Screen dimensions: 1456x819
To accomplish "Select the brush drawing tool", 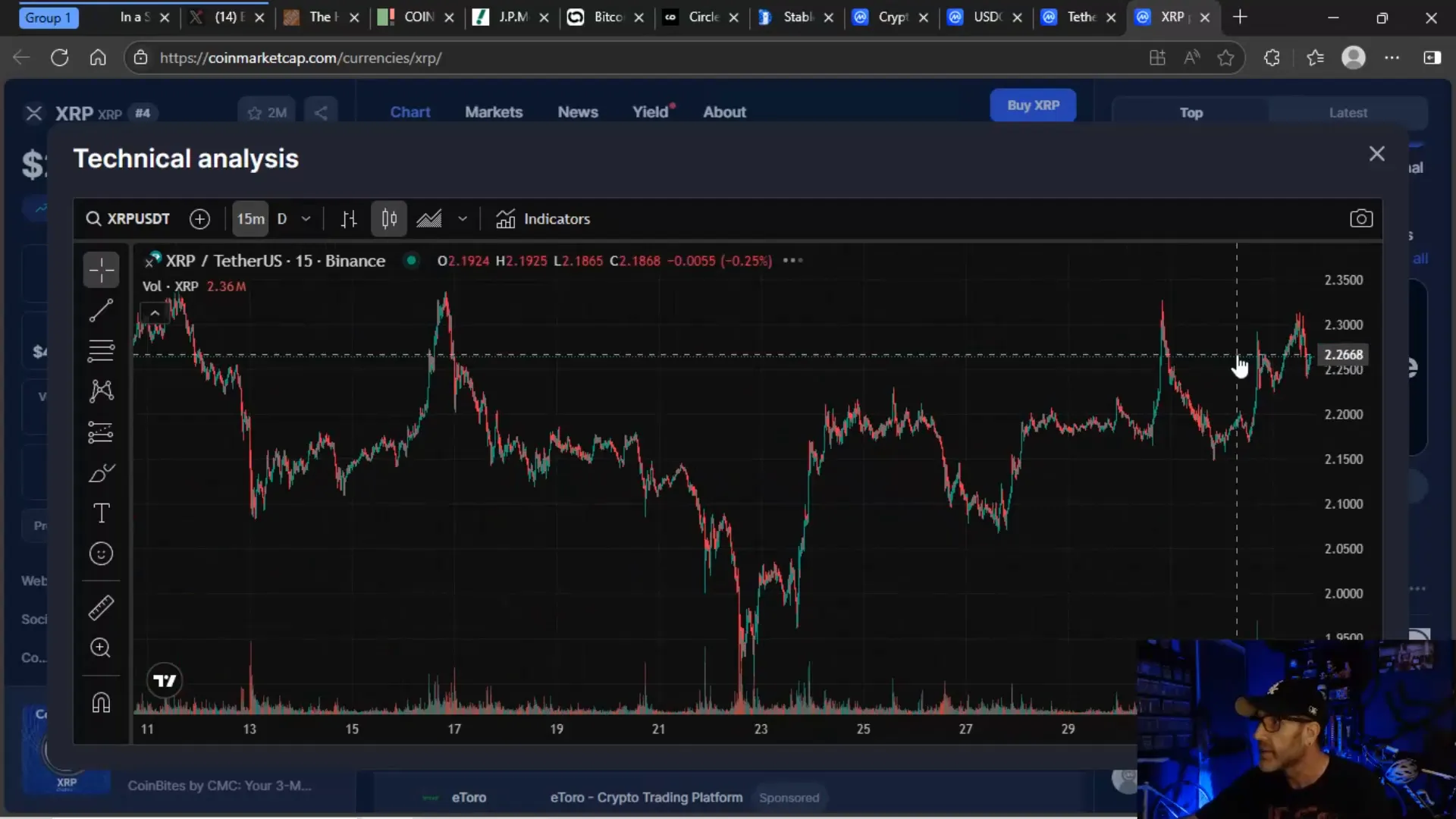I will click(101, 473).
